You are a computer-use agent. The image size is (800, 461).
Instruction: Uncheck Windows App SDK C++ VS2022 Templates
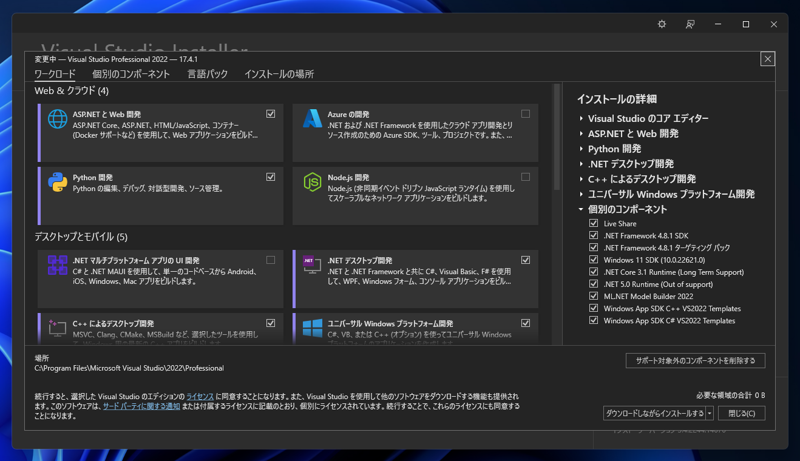coord(593,308)
